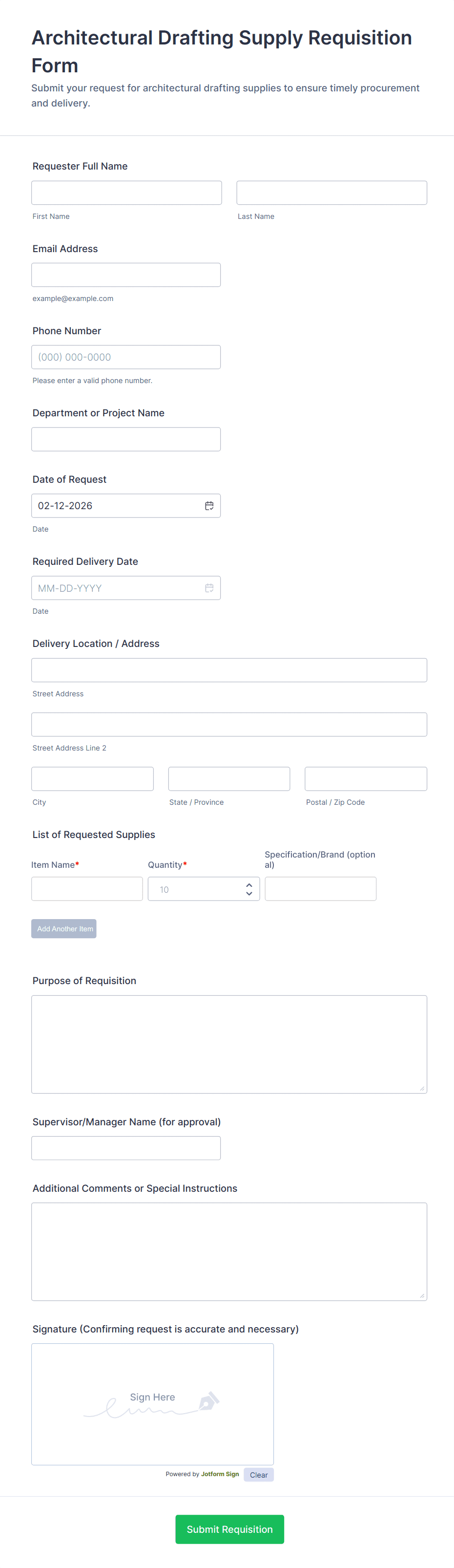Click the Street Address Line 2 field

(229, 724)
